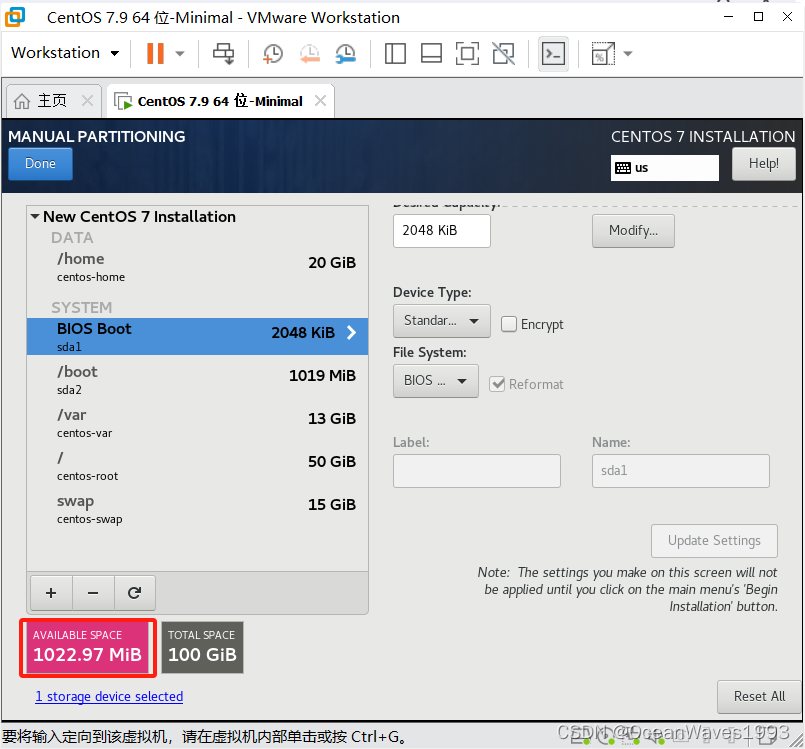Toggle the Reformat checkbox

click(497, 384)
